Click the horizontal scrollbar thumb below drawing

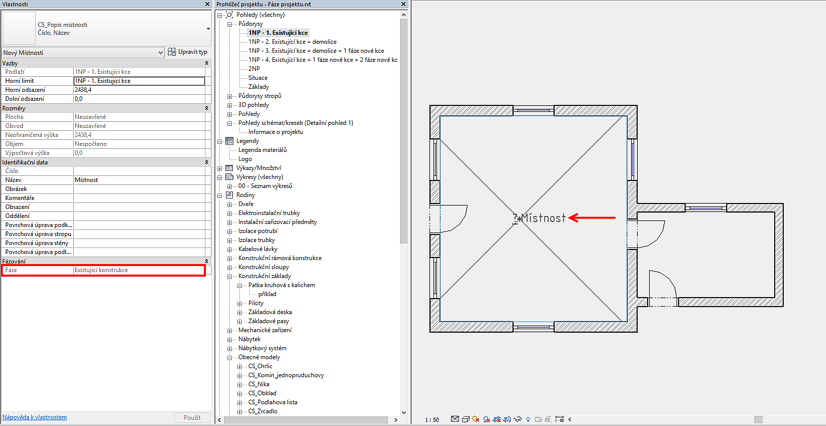tap(757, 420)
